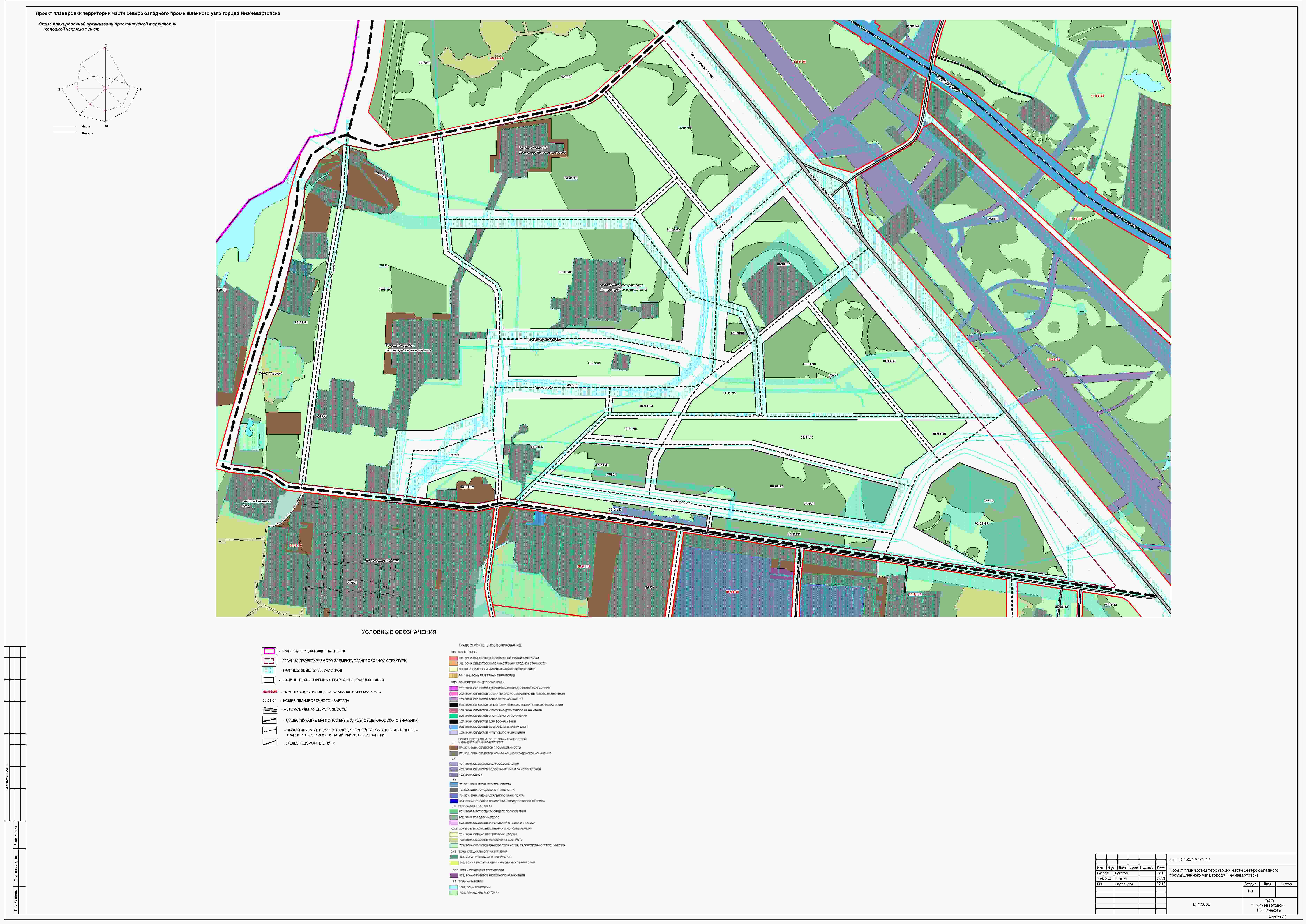Click the 501 external transport blue swatch
Viewport: 1306px width, 924px height.
[x=454, y=785]
